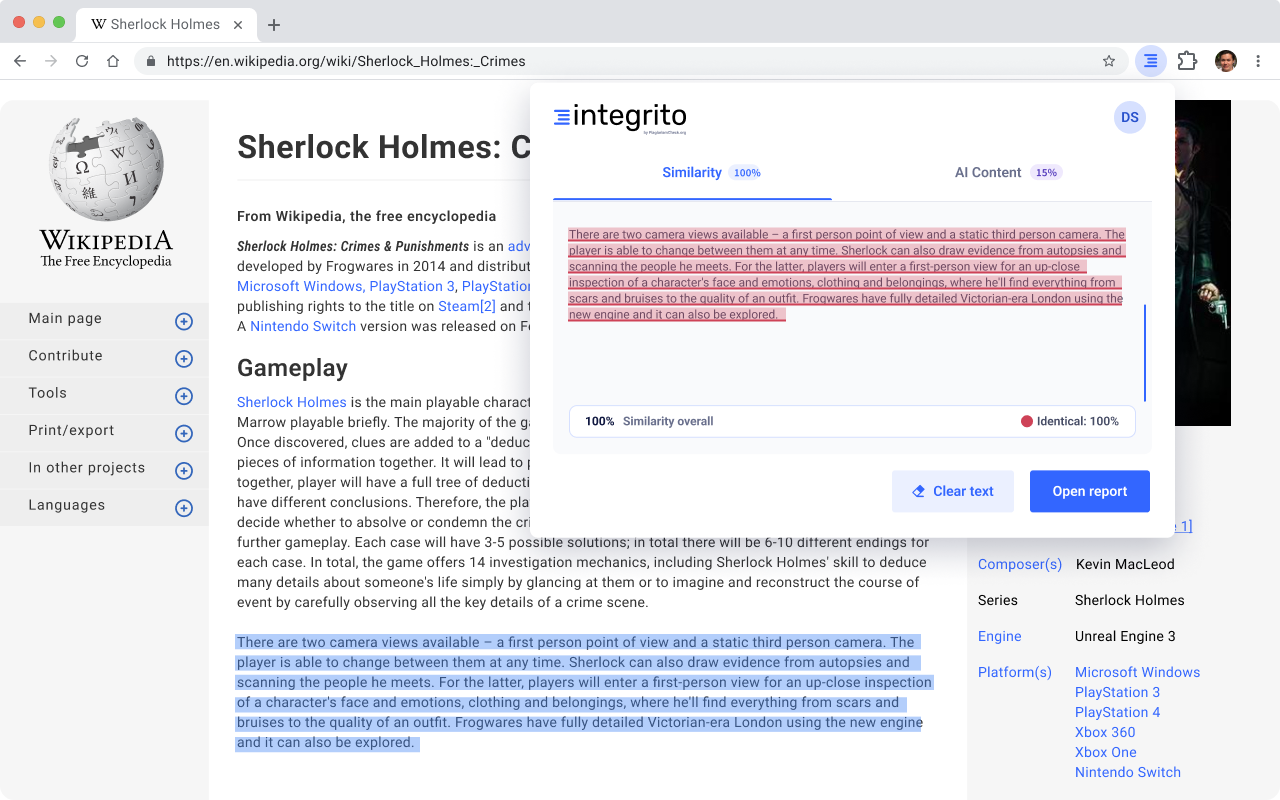Image resolution: width=1280 pixels, height=800 pixels.
Task: Click the Integrito extension icon in toolbar
Action: [1151, 61]
